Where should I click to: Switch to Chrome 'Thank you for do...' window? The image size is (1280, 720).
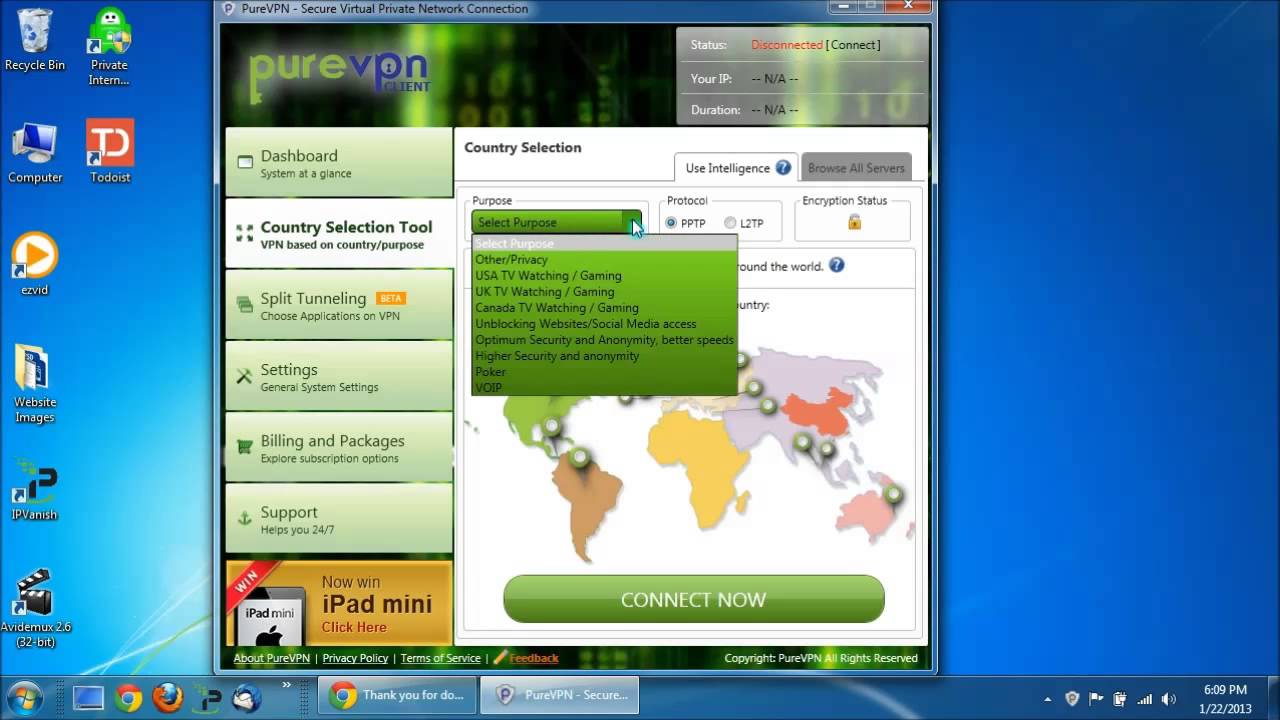397,695
